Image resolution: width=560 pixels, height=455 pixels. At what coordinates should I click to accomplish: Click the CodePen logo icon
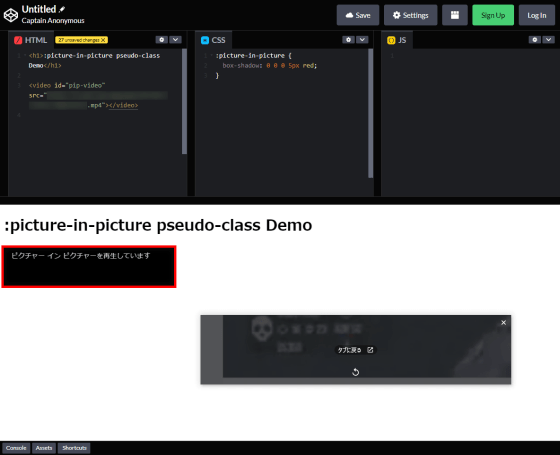click(11, 15)
